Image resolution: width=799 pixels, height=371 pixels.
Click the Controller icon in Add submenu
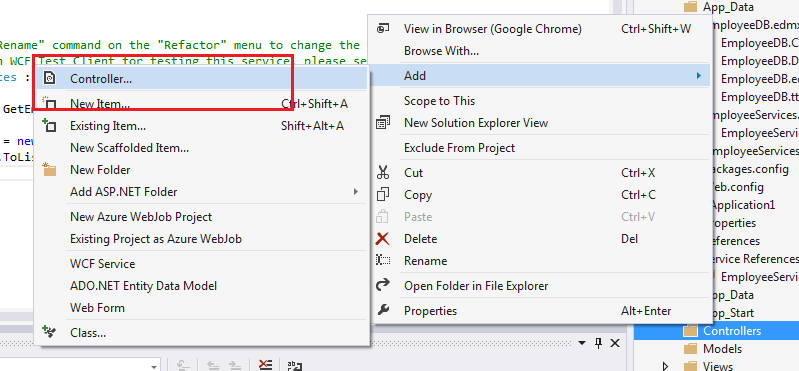(x=49, y=78)
